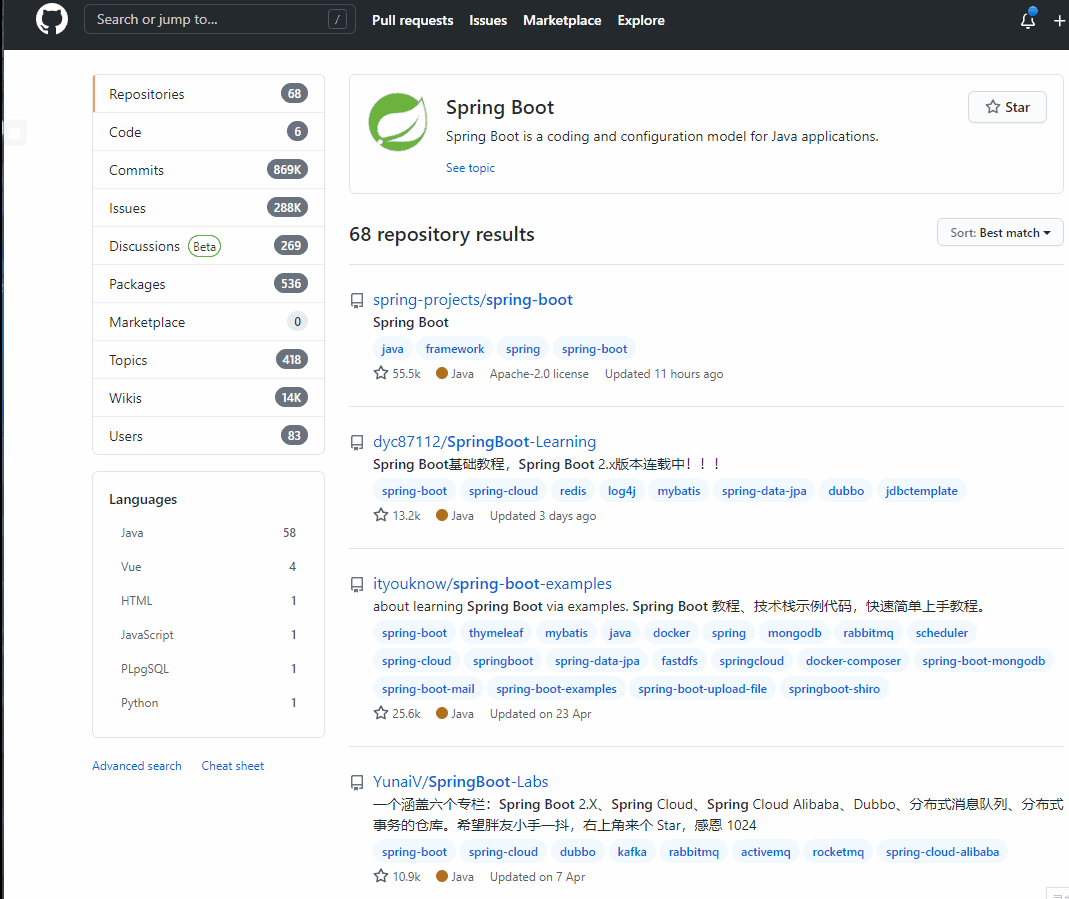Select the Code results filter
The image size is (1069, 899).
(209, 132)
